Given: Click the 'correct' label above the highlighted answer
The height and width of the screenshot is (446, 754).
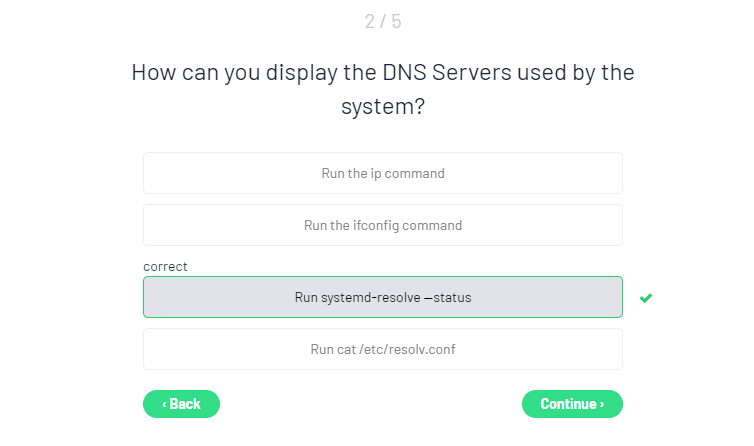Looking at the screenshot, I should coord(165,266).
